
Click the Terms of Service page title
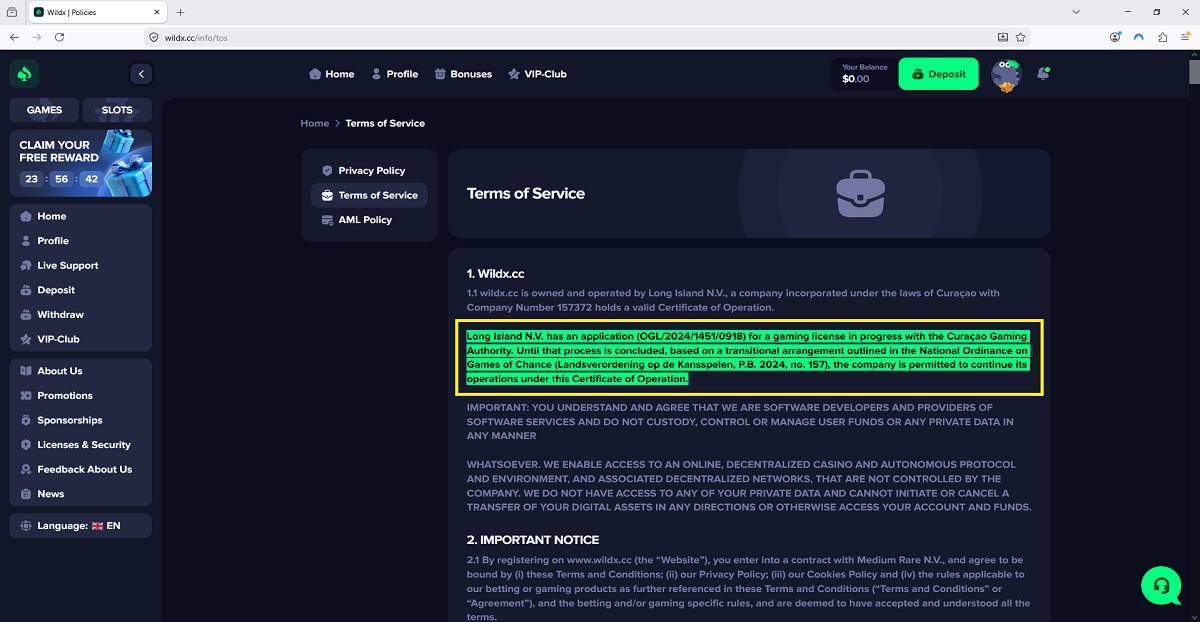526,193
